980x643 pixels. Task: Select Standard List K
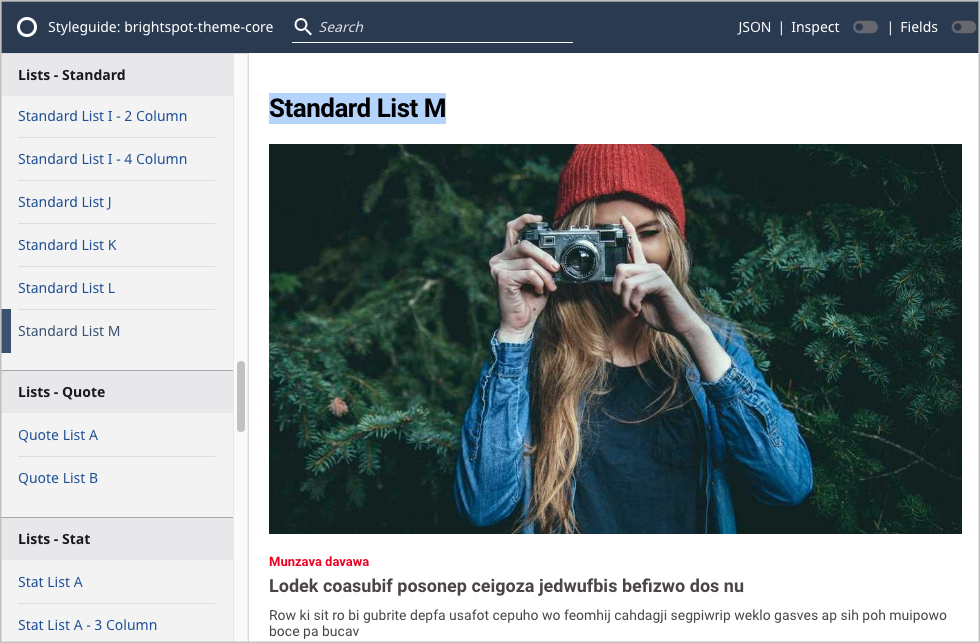pos(67,245)
